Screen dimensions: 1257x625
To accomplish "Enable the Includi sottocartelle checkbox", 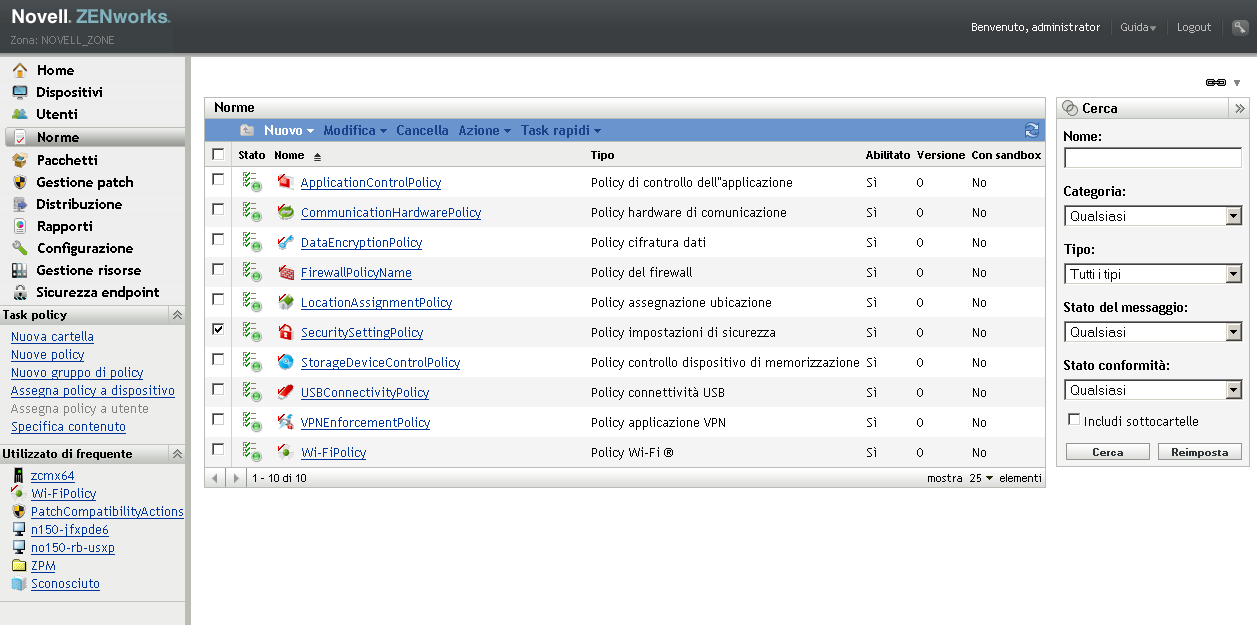I will [1074, 420].
